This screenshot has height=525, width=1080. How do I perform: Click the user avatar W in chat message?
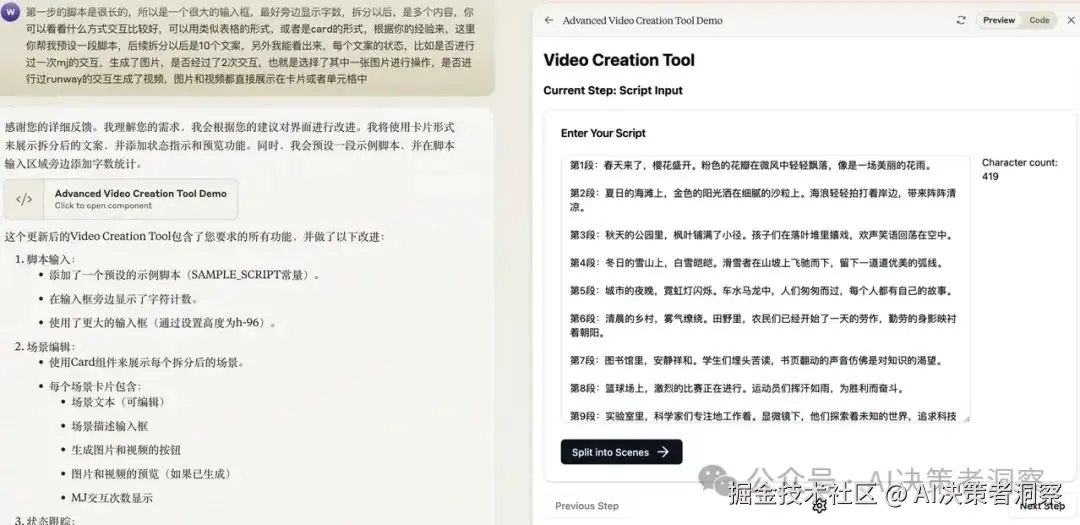(x=10, y=12)
